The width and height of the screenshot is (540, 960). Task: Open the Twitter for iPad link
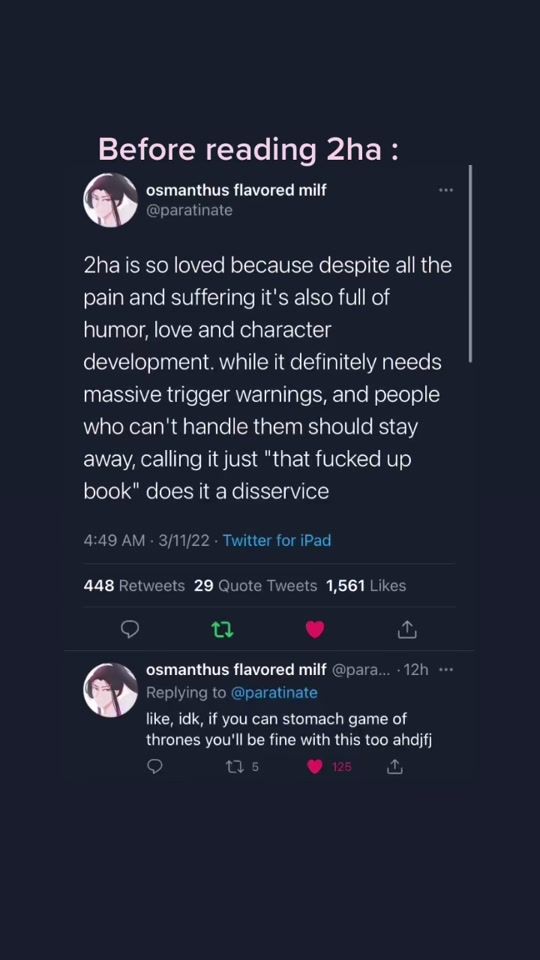277,541
